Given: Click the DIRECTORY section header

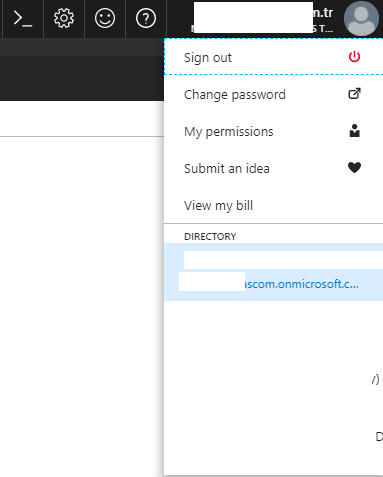Looking at the screenshot, I should point(210,236).
